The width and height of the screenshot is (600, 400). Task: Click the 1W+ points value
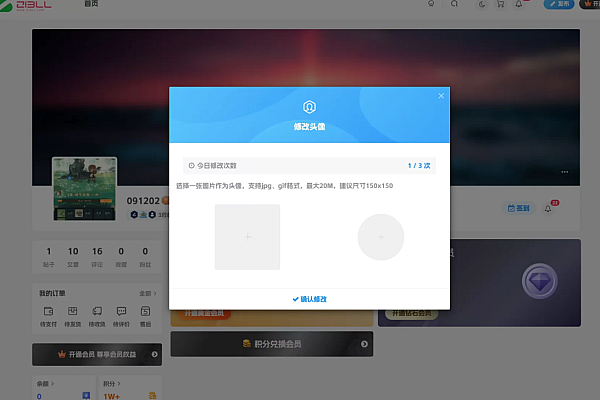click(x=111, y=396)
